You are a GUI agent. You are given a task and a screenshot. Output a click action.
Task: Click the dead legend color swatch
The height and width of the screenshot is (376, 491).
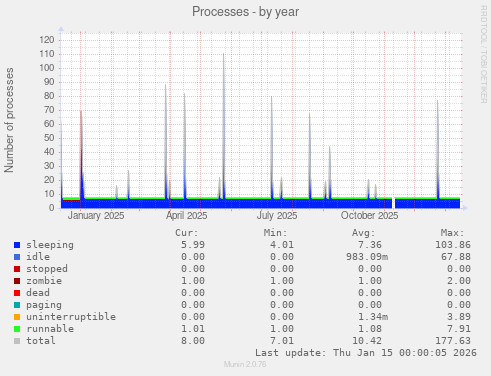tap(17, 293)
